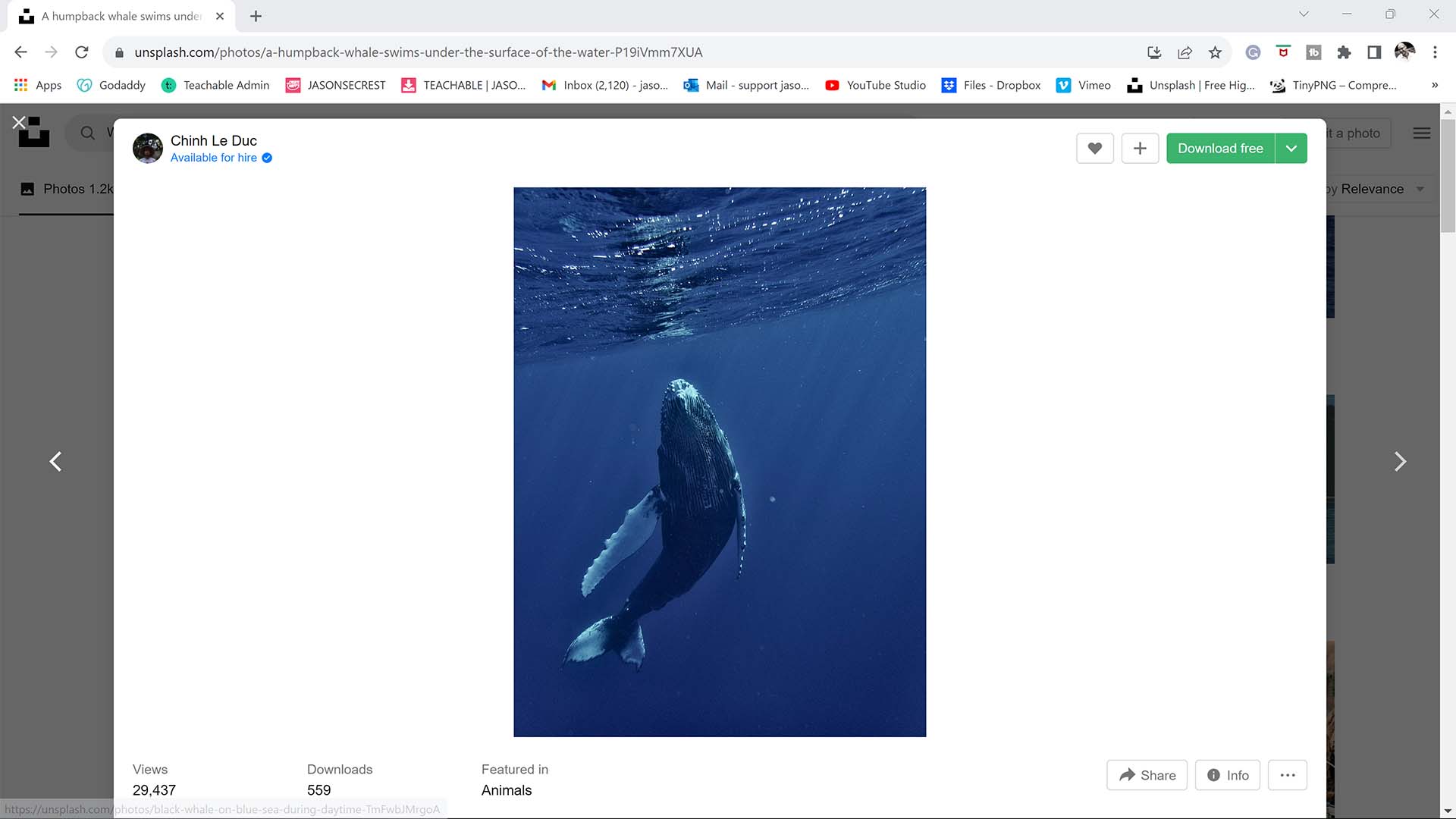Open tab search dropdown arrow
Screen dimensions: 1456x819
[1304, 14]
